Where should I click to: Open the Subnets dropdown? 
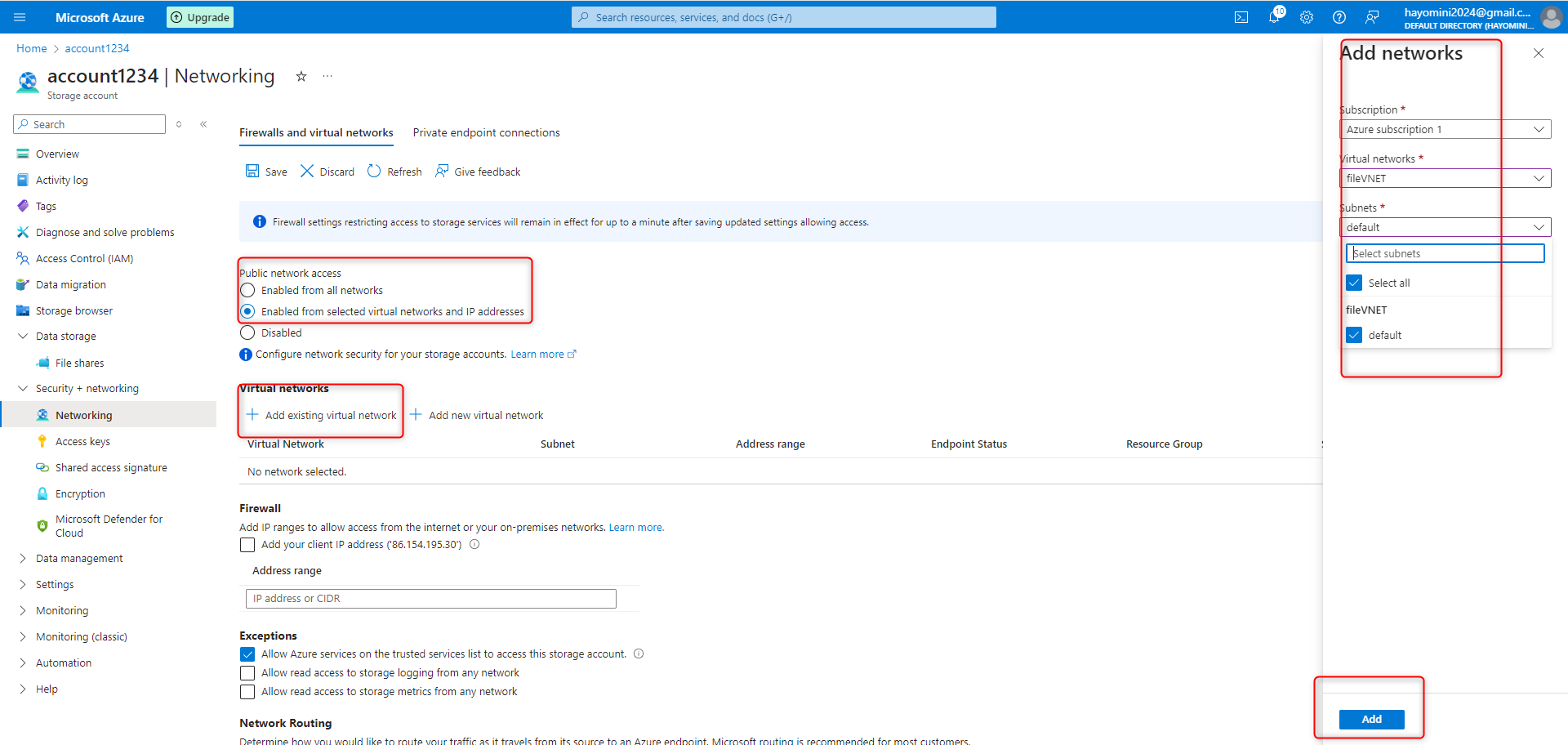tap(1445, 227)
